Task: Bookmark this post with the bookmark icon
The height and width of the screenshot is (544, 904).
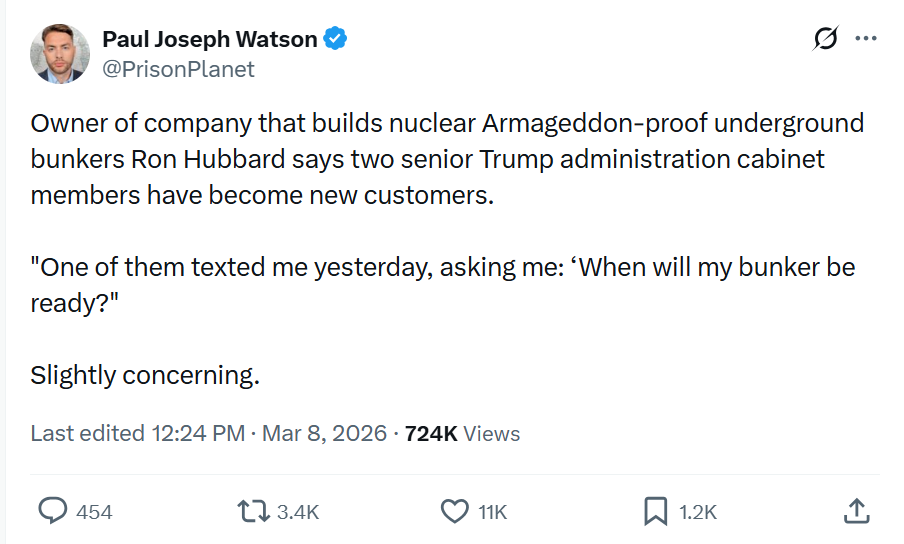Action: [x=655, y=511]
